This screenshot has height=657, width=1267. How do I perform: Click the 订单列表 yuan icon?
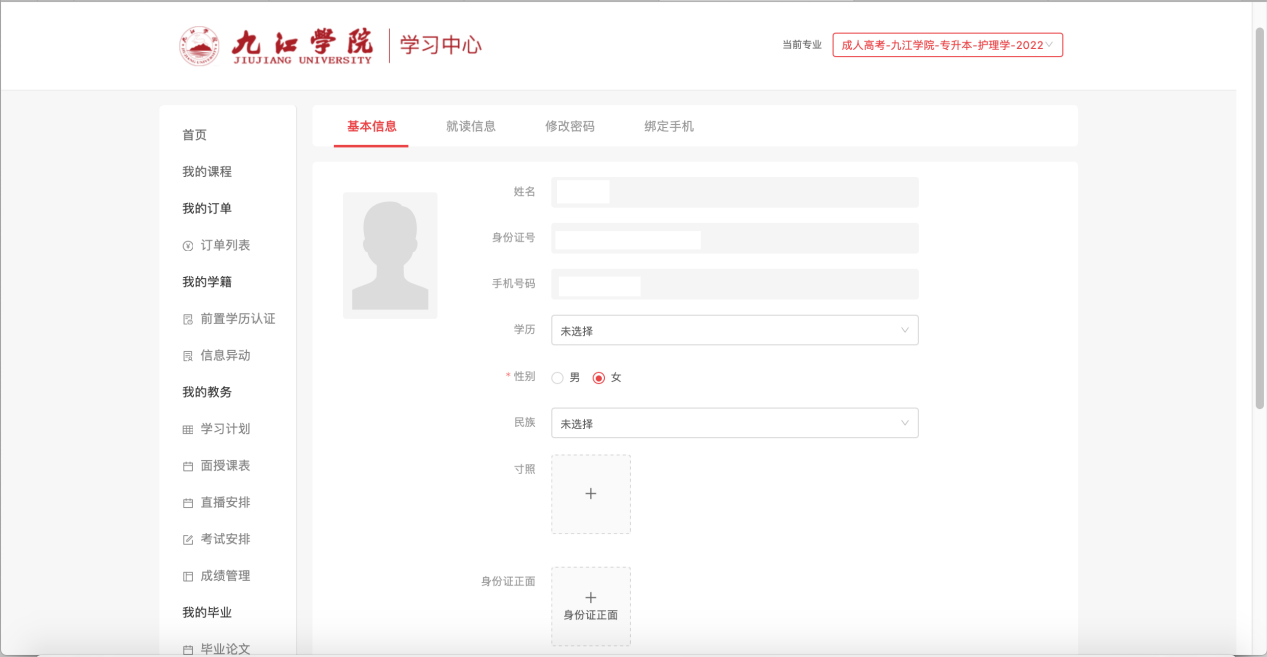(x=187, y=246)
